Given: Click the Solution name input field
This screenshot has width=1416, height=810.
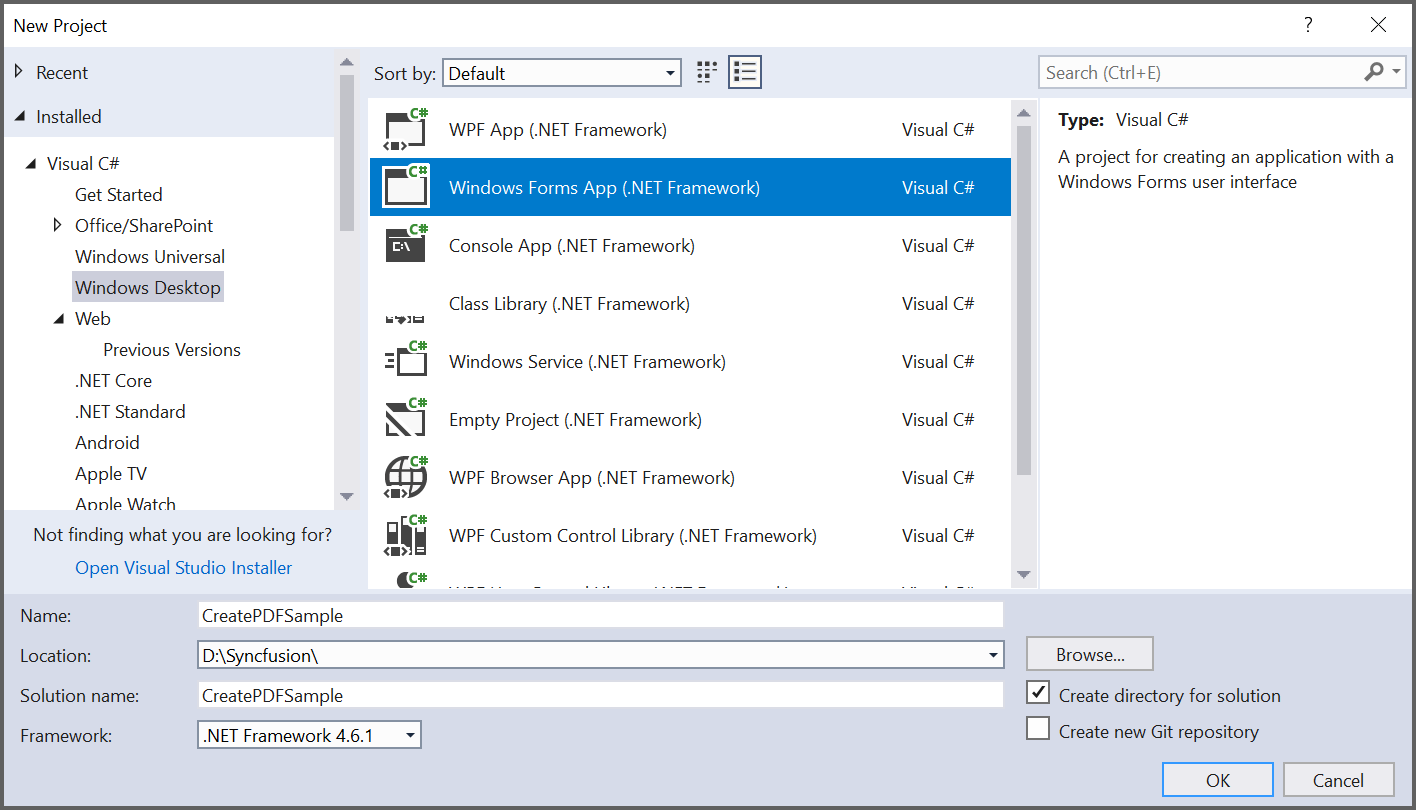Looking at the screenshot, I should coord(600,695).
